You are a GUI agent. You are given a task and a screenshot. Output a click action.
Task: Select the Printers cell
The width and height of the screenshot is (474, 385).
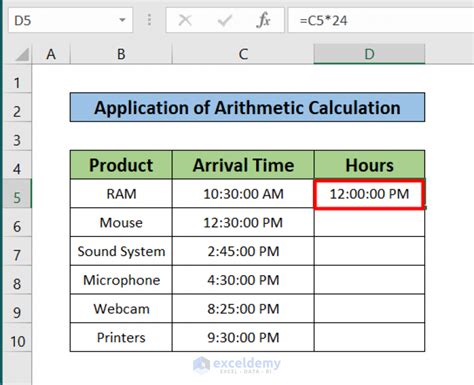coord(121,337)
